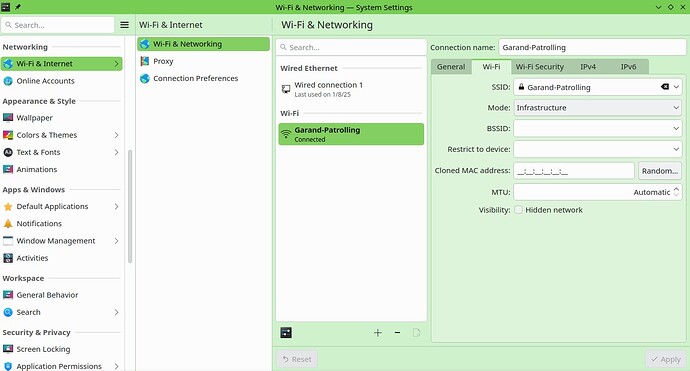The width and height of the screenshot is (690, 371).
Task: Adjust the MTU spinner arrows
Action: click(x=676, y=192)
